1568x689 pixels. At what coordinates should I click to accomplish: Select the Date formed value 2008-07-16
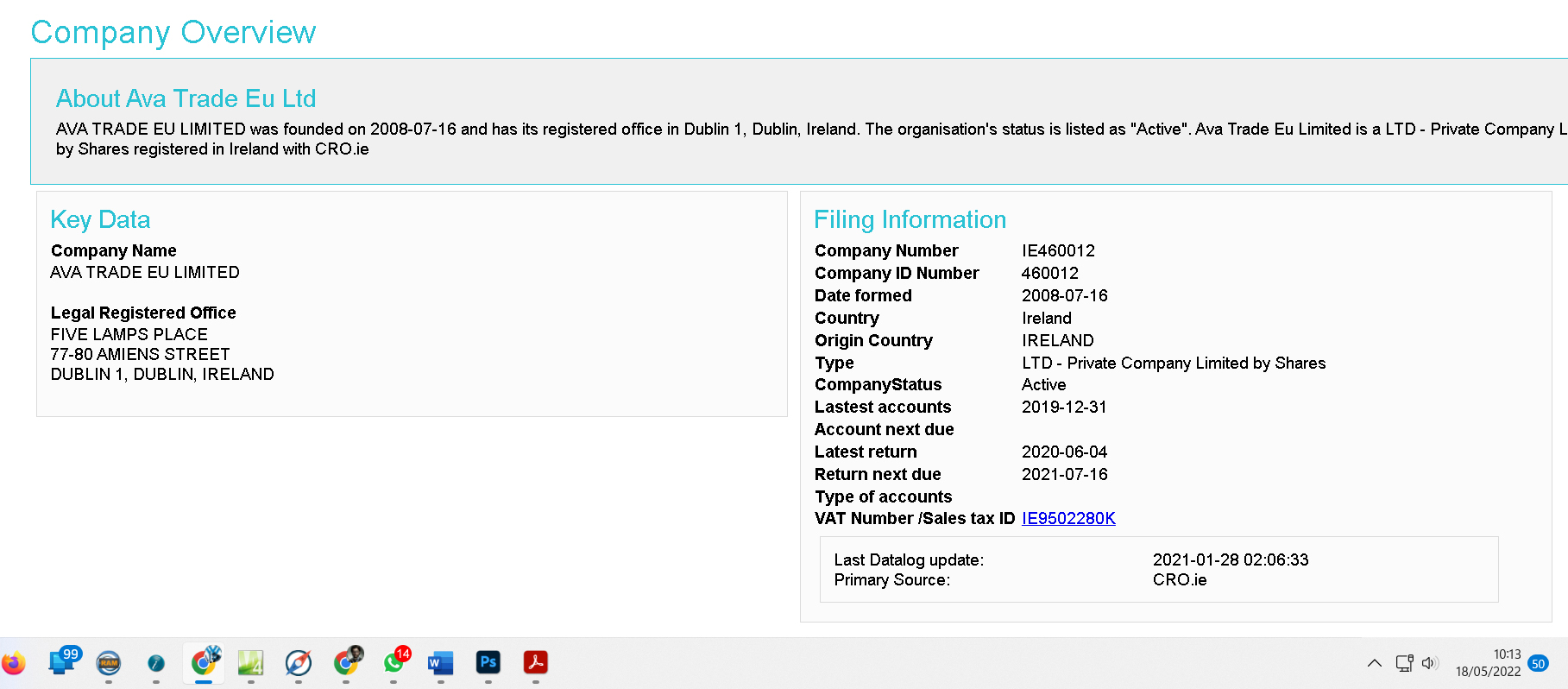(x=1065, y=295)
